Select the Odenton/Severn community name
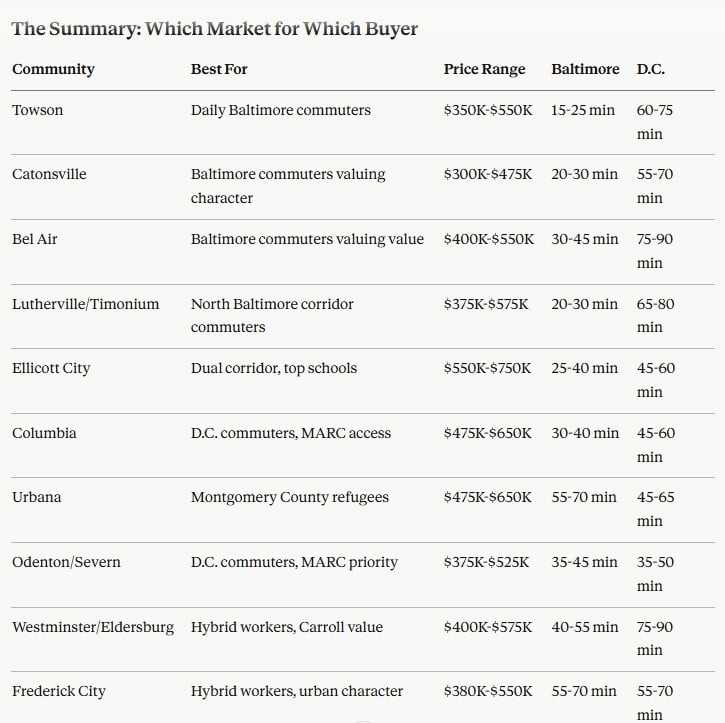The height and width of the screenshot is (723, 725). (66, 562)
